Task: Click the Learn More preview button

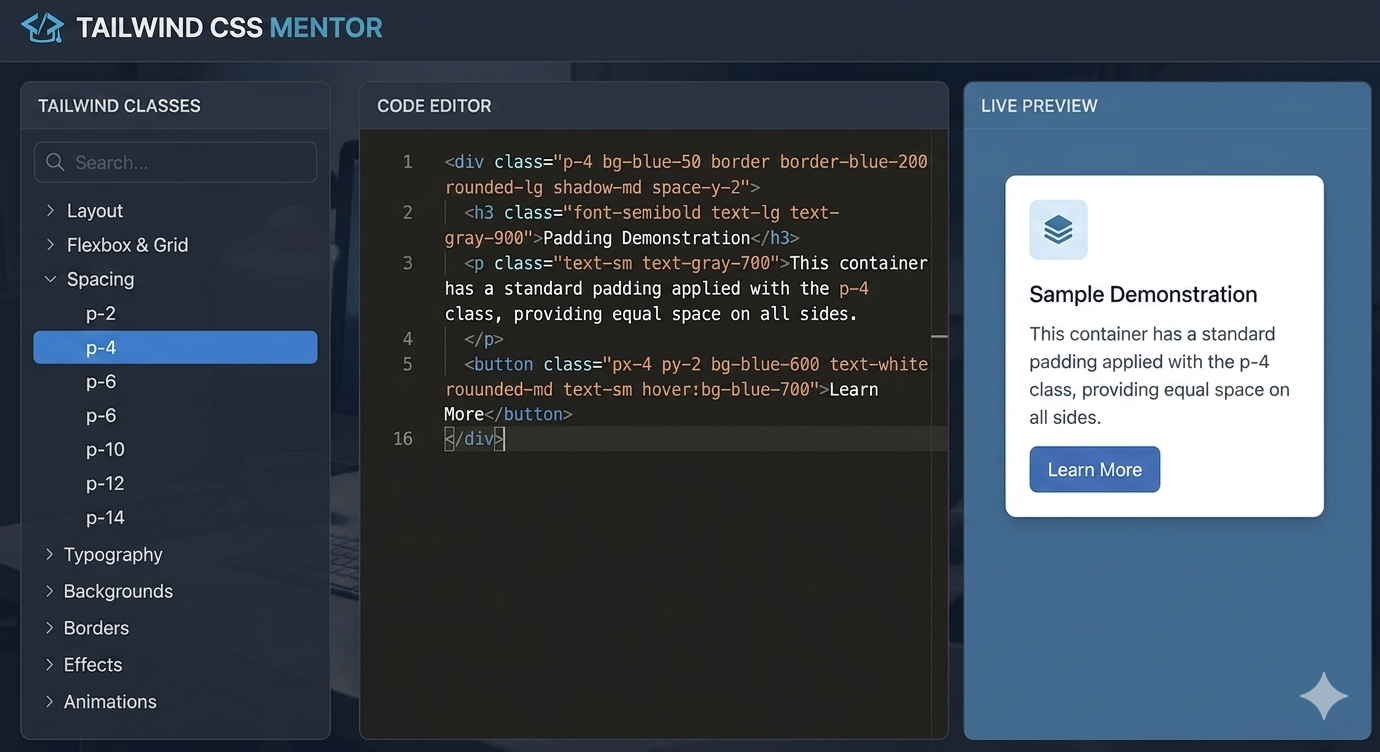Action: pyautogui.click(x=1095, y=469)
